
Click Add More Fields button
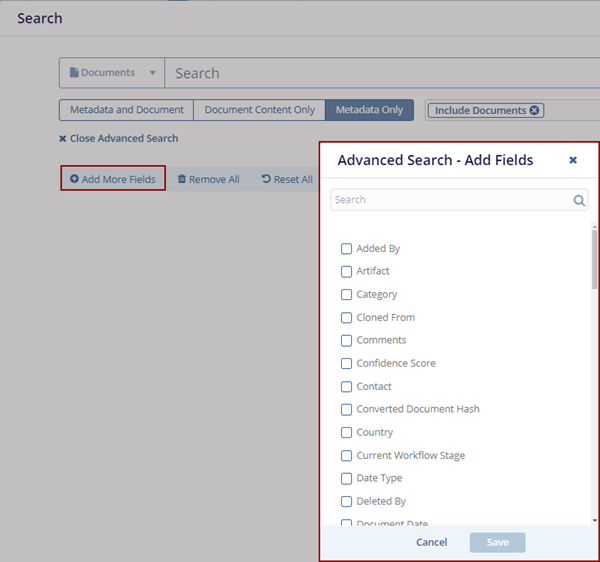(113, 179)
